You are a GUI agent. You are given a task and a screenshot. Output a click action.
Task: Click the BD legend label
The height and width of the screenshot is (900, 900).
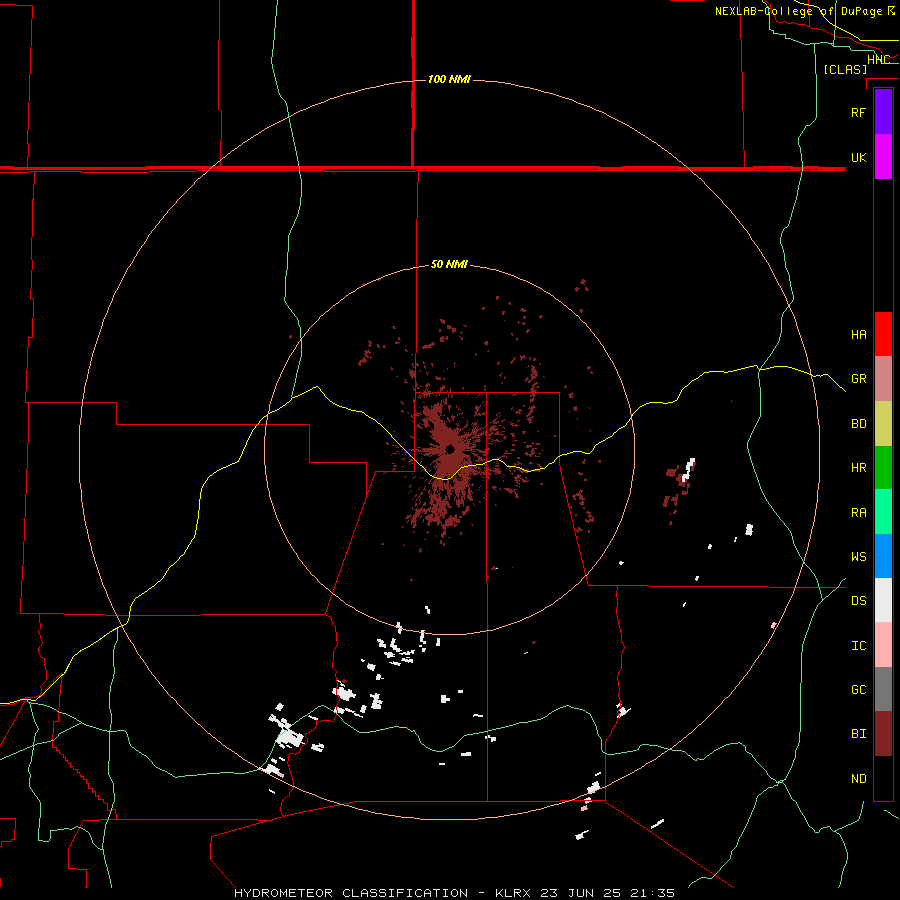click(x=858, y=424)
